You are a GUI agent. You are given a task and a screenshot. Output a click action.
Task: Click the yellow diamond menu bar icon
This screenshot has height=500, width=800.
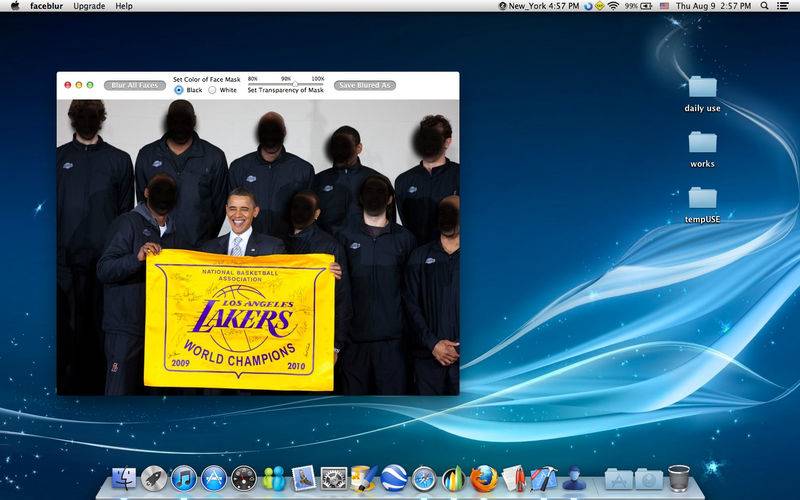(x=600, y=6)
